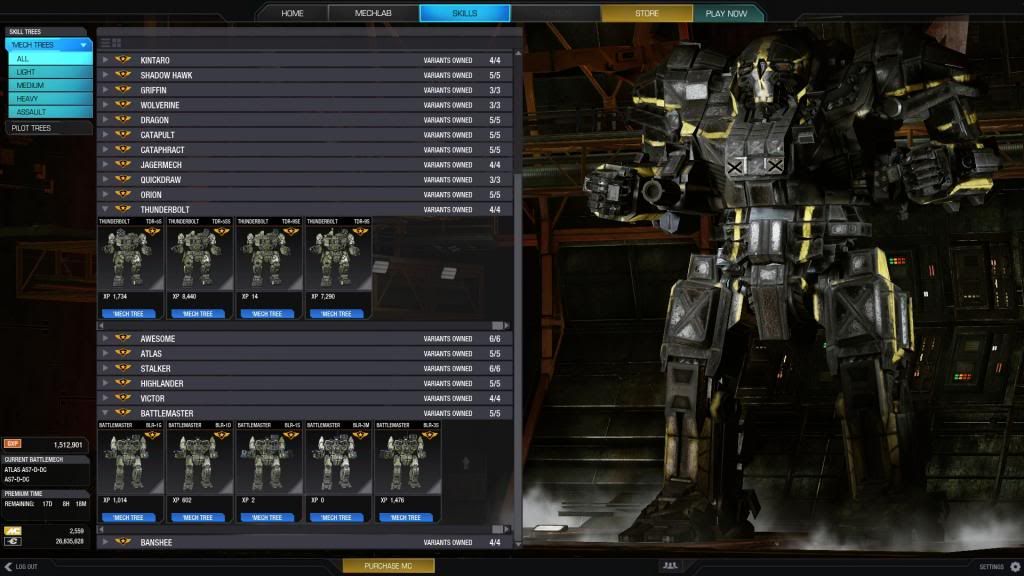
Task: Click the rank badge icon beside Banshee
Action: 123,542
